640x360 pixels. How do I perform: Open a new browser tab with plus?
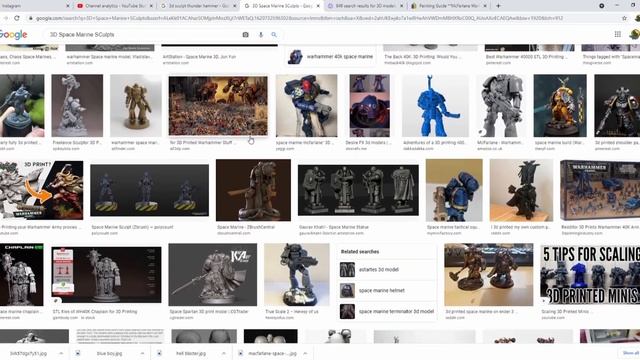(498, 6)
